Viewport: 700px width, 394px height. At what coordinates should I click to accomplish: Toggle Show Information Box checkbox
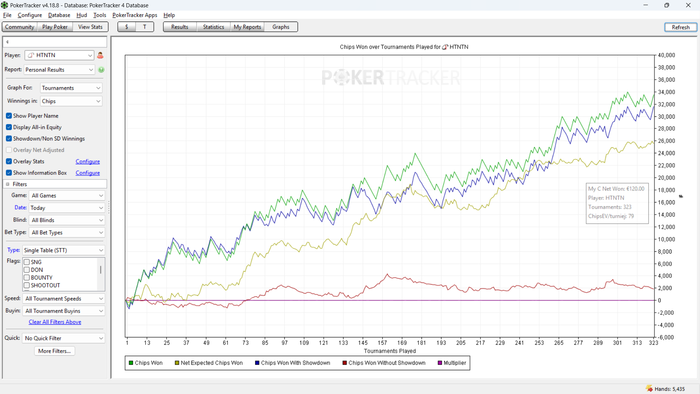(x=9, y=173)
